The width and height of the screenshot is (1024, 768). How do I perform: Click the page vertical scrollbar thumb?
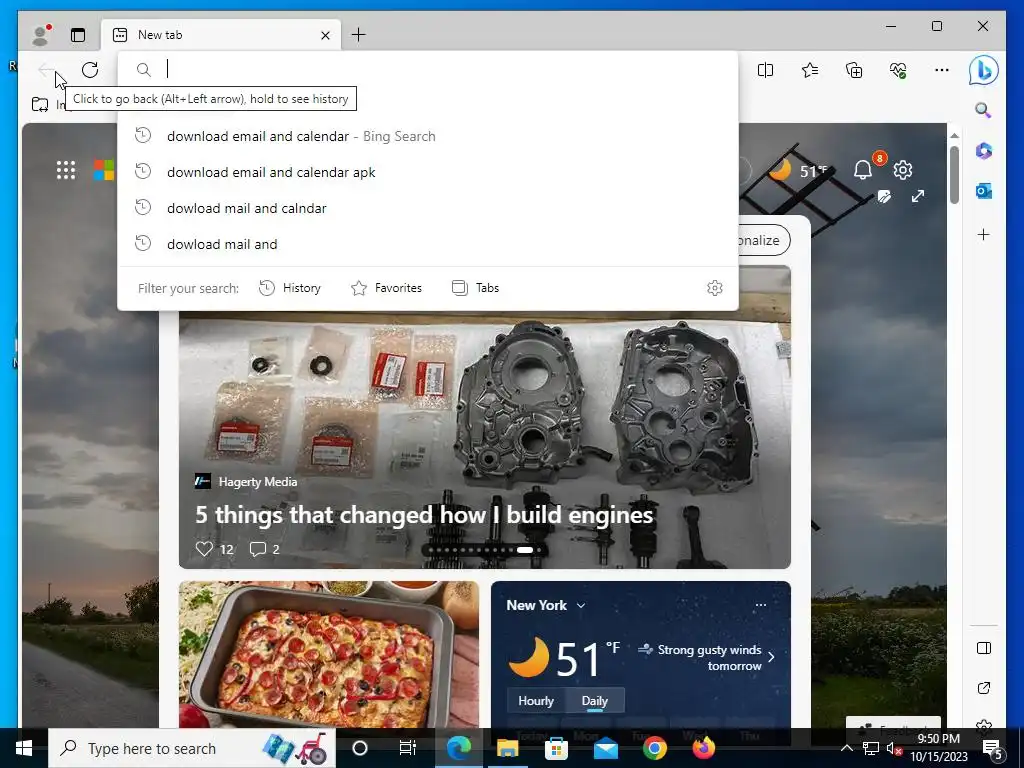(954, 175)
